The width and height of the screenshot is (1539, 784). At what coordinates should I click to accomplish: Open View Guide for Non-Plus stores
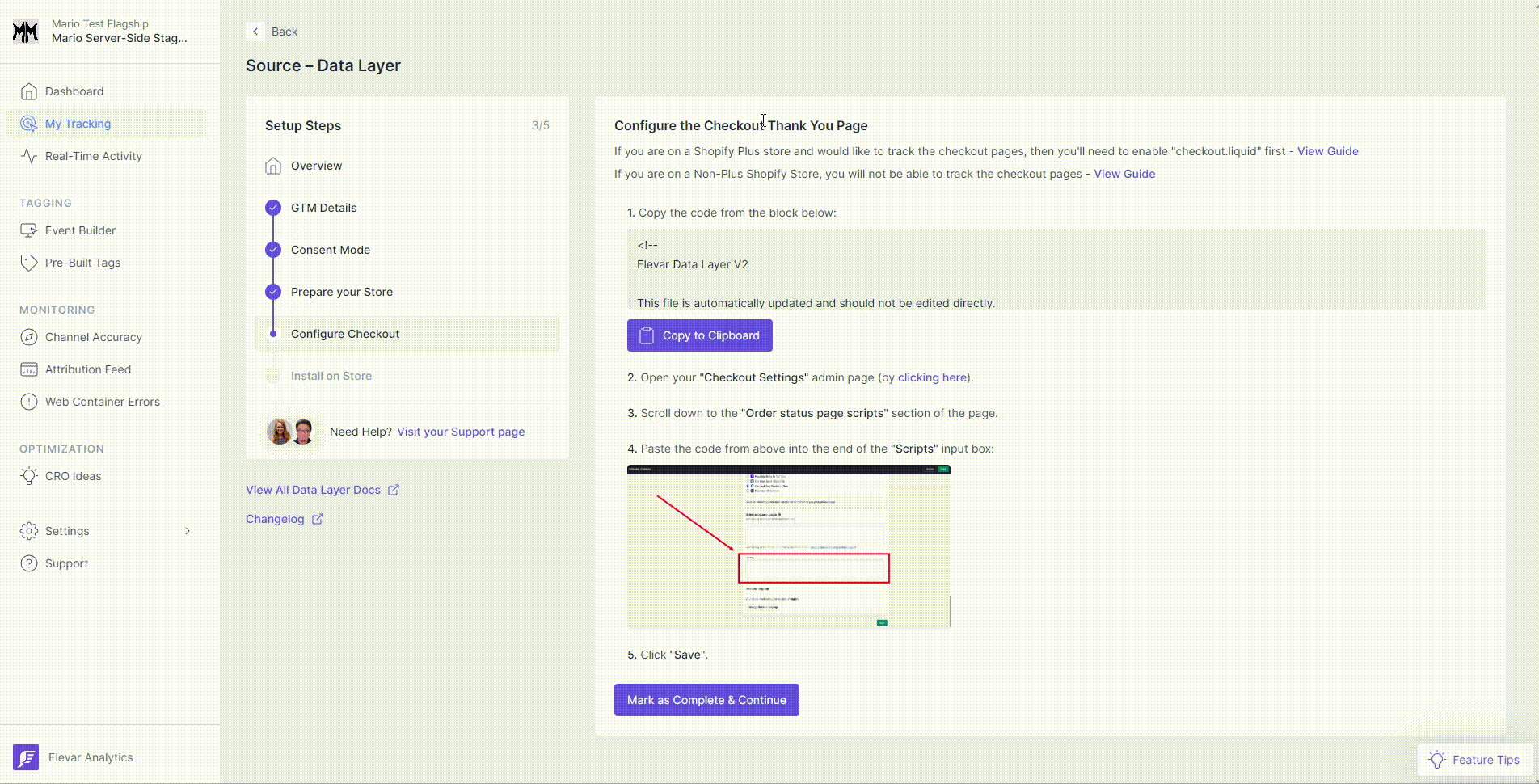point(1124,174)
